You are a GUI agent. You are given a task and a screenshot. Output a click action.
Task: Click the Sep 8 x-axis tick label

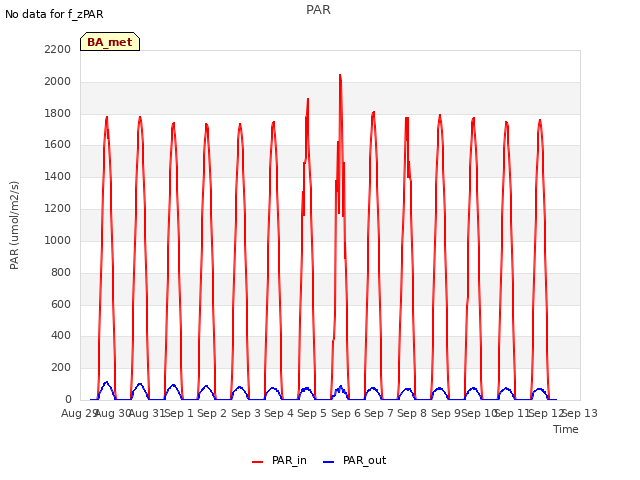point(412,413)
